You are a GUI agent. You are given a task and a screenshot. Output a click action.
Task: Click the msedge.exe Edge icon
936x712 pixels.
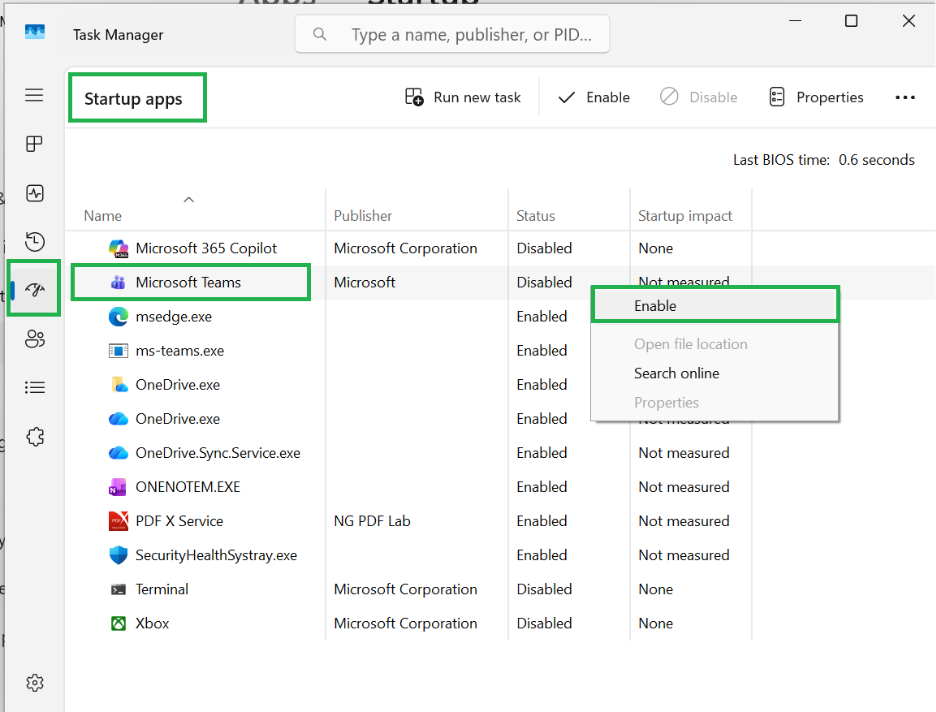click(118, 316)
